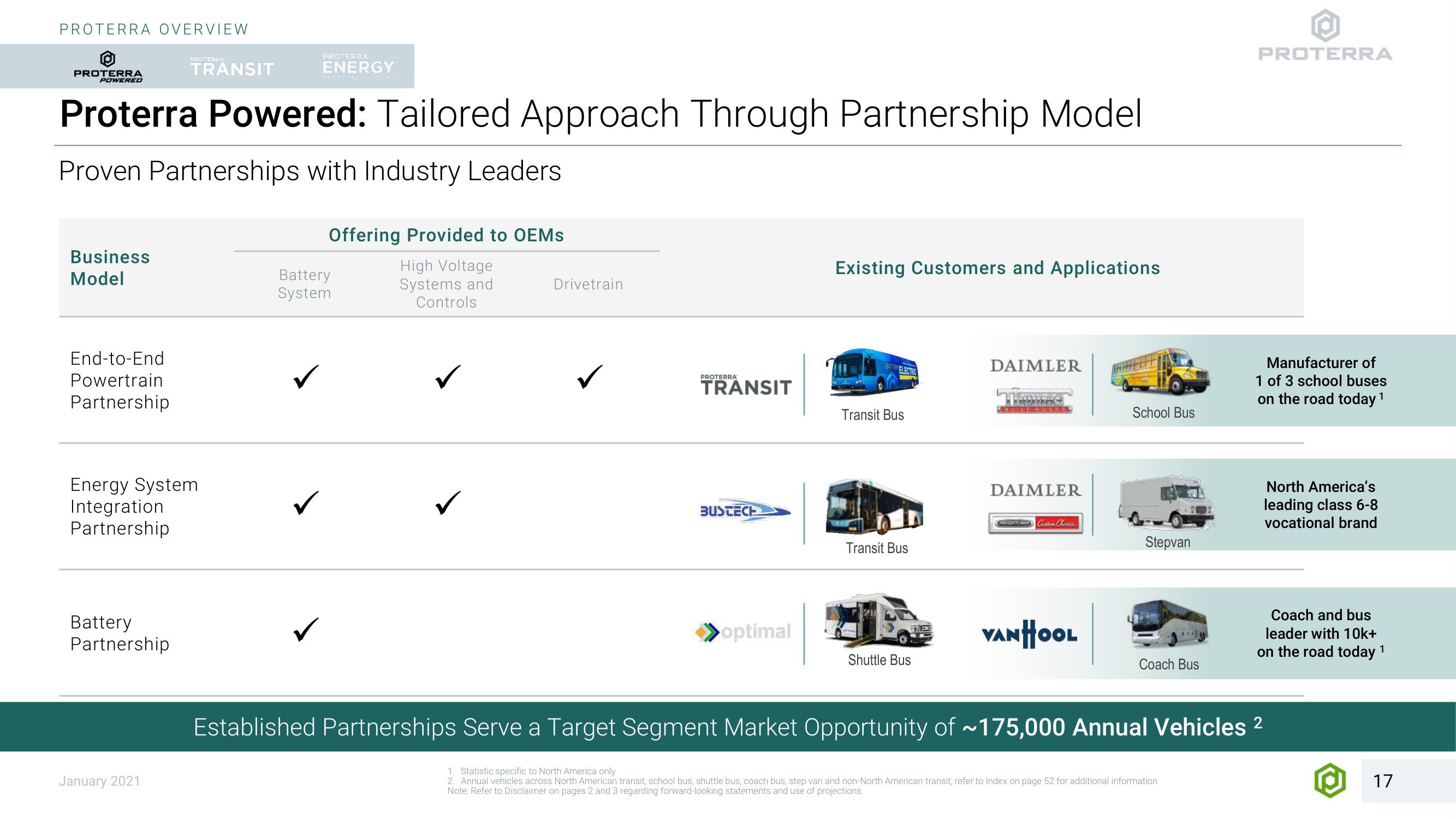Click Battery Partnership Battery System checkmark

pos(306,629)
